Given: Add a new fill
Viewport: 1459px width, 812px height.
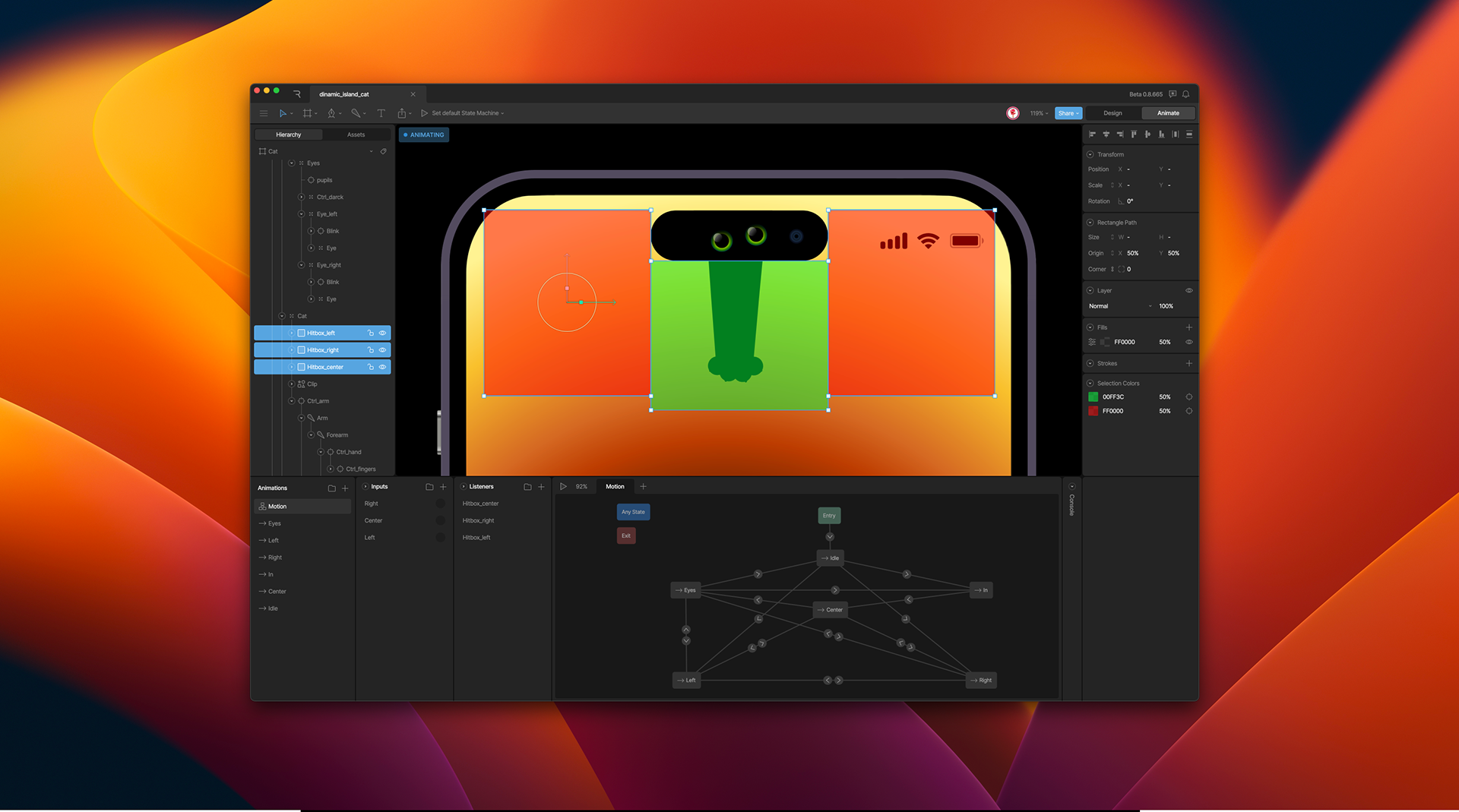Looking at the screenshot, I should (x=1189, y=327).
